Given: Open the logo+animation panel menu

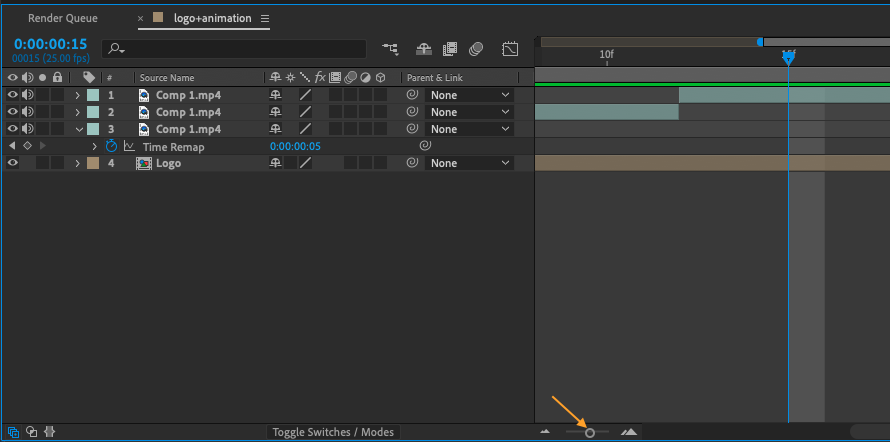Looking at the screenshot, I should [264, 18].
